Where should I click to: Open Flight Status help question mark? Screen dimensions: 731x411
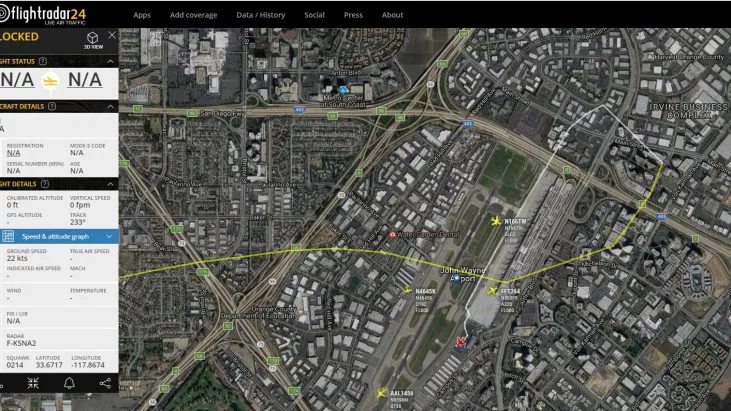pyautogui.click(x=43, y=61)
